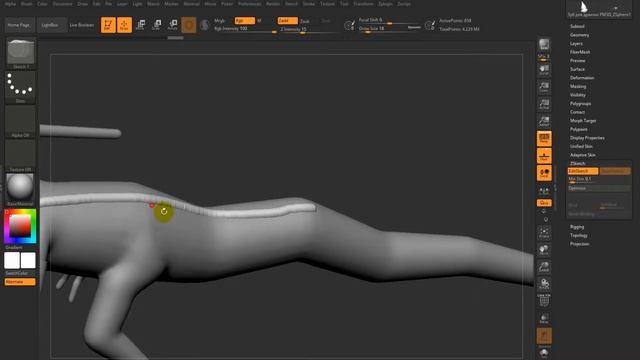The image size is (640, 360).
Task: Expand the Adaptive Skin subpalette
Action: (x=582, y=155)
